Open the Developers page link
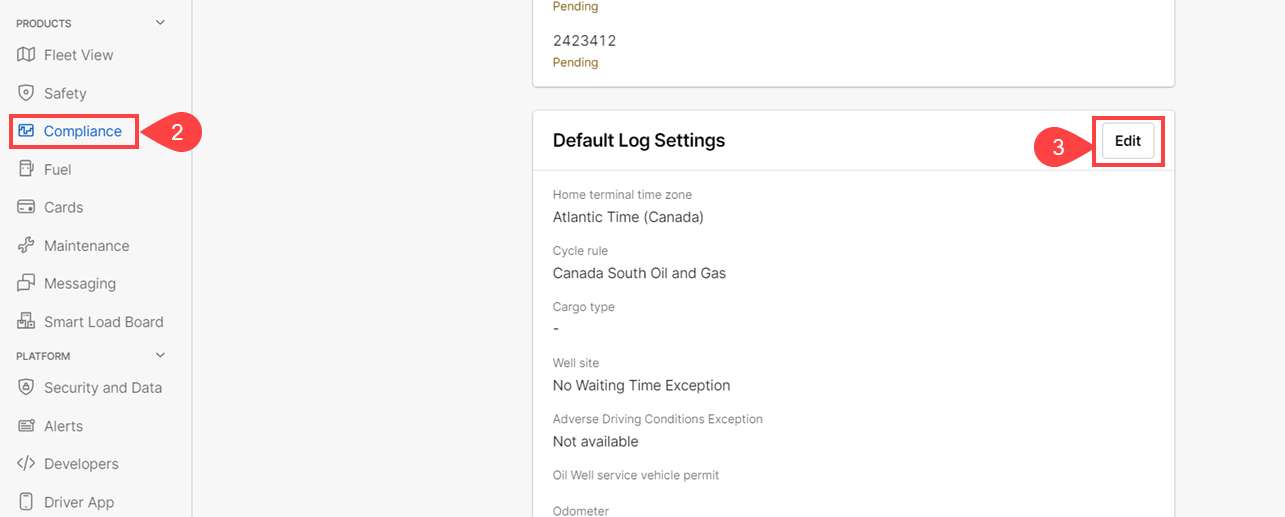1285x517 pixels. click(81, 464)
